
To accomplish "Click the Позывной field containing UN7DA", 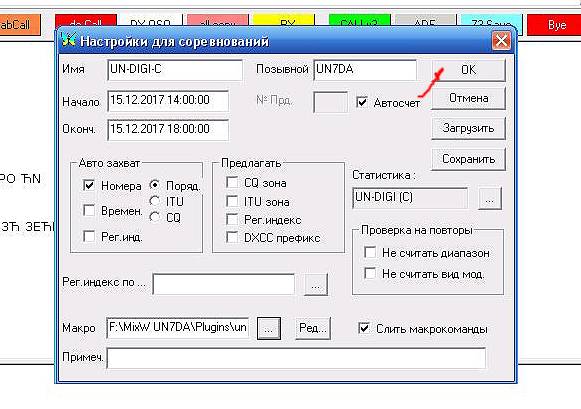I will (x=365, y=70).
